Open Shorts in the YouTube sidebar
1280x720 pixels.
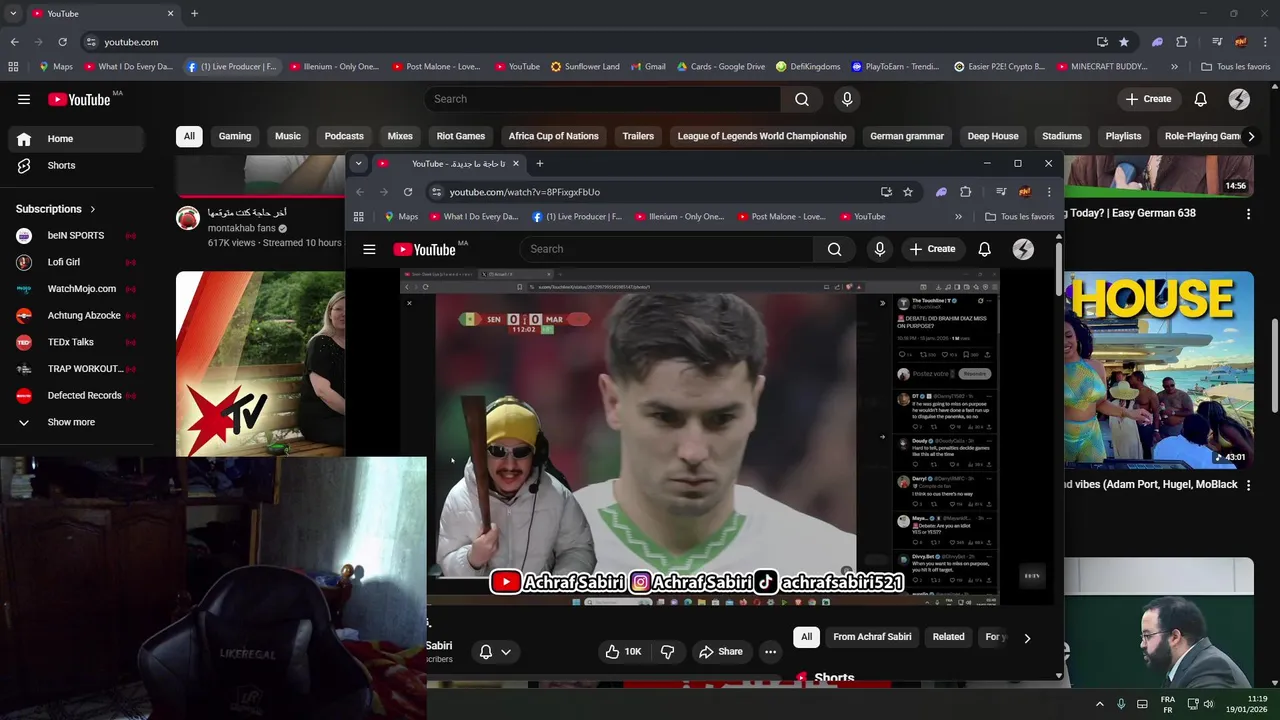pyautogui.click(x=77, y=165)
